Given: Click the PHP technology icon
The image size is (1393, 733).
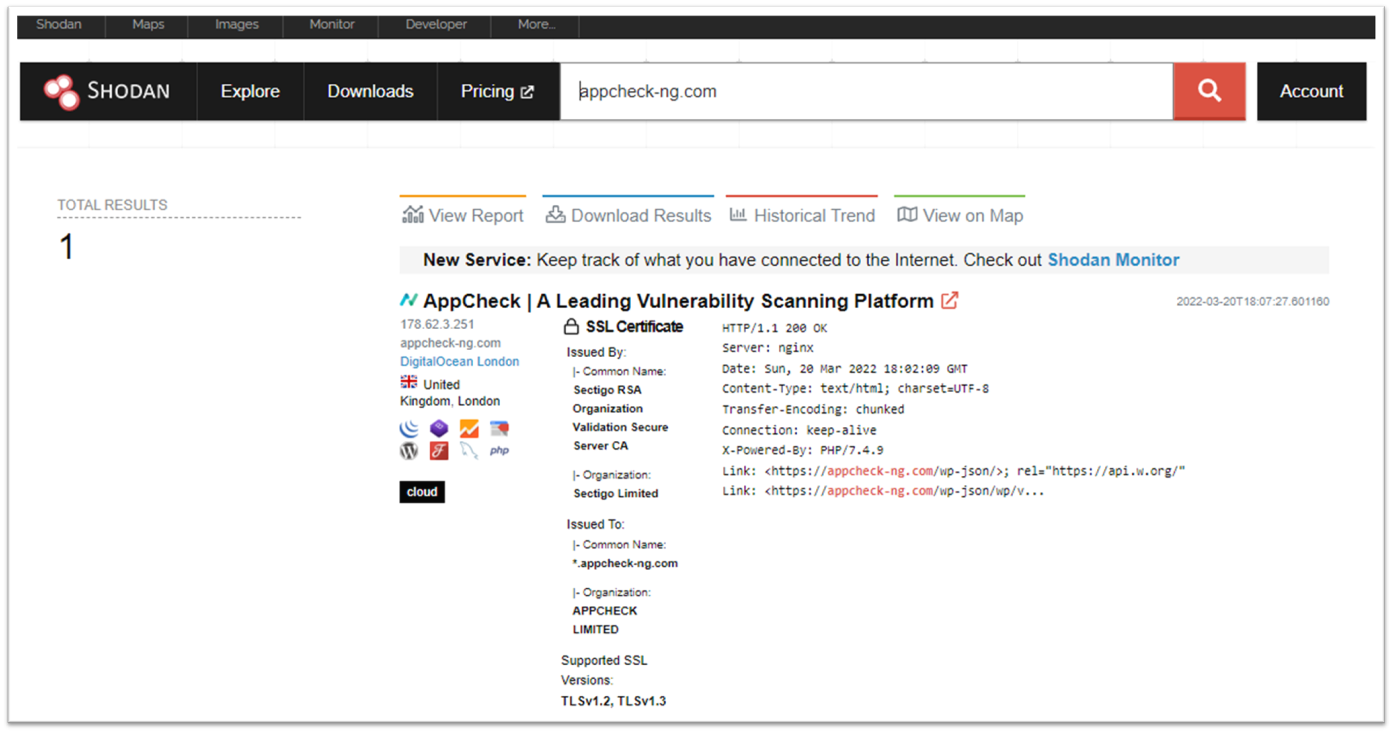Looking at the screenshot, I should tap(499, 451).
